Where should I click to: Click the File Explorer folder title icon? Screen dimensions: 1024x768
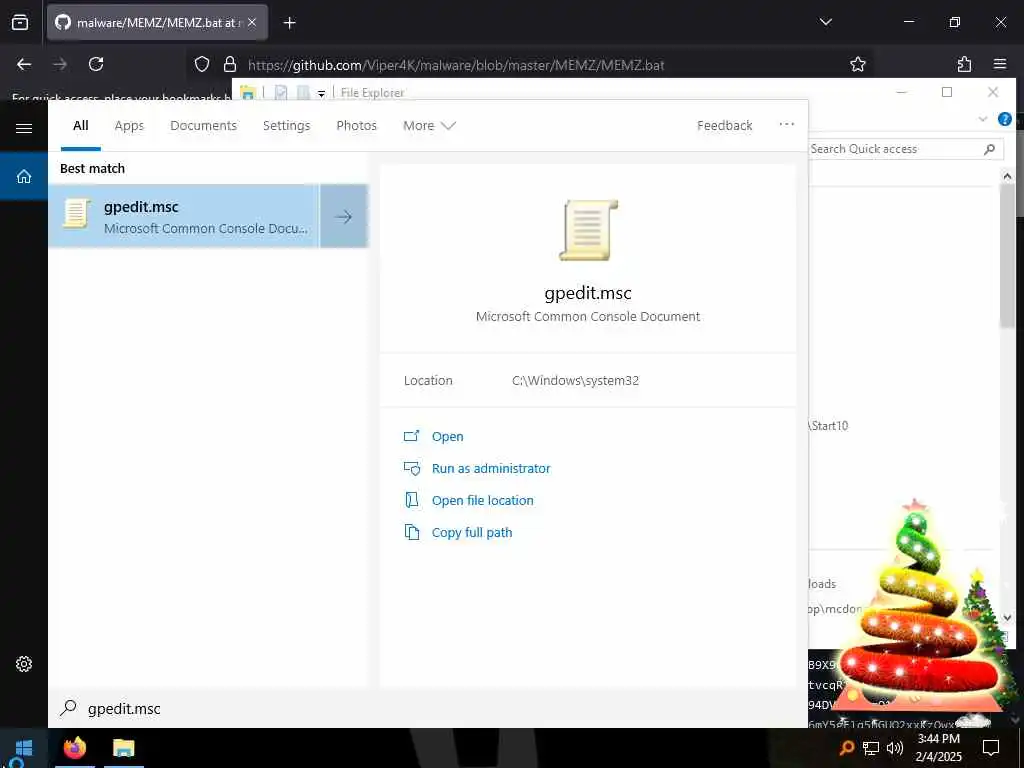(x=248, y=93)
